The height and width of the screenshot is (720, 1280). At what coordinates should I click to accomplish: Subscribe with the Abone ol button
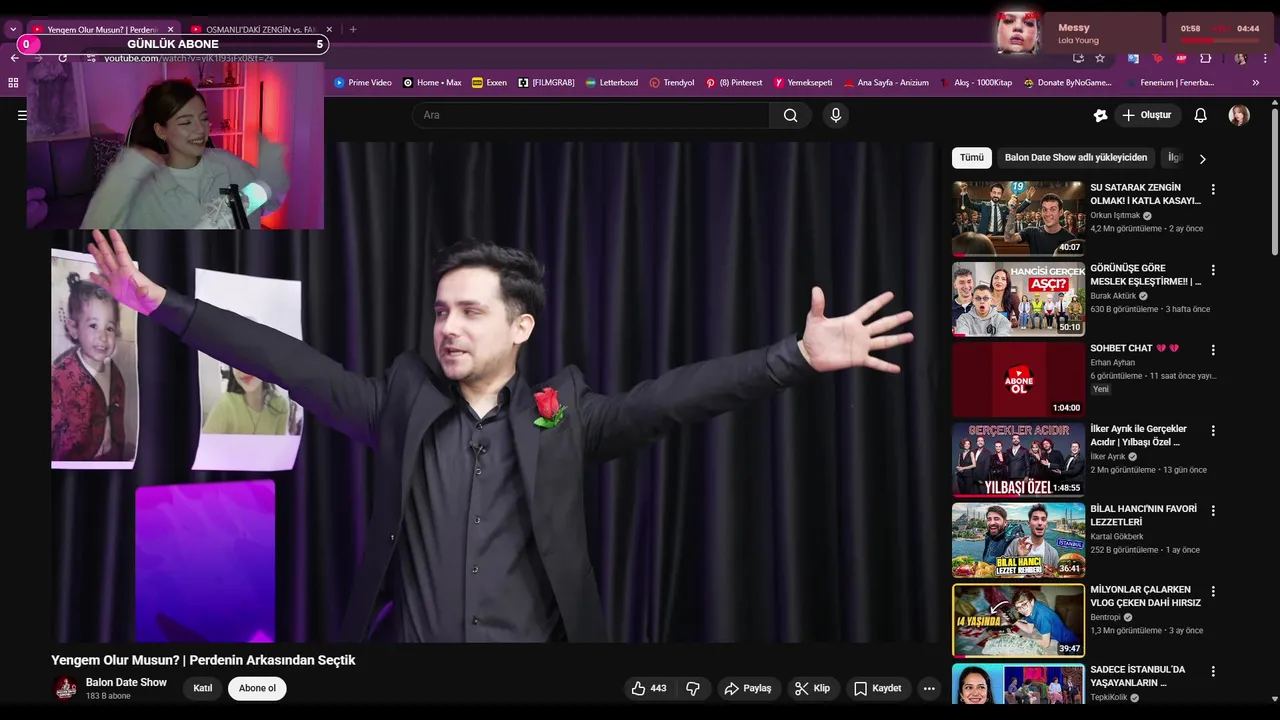coord(257,688)
